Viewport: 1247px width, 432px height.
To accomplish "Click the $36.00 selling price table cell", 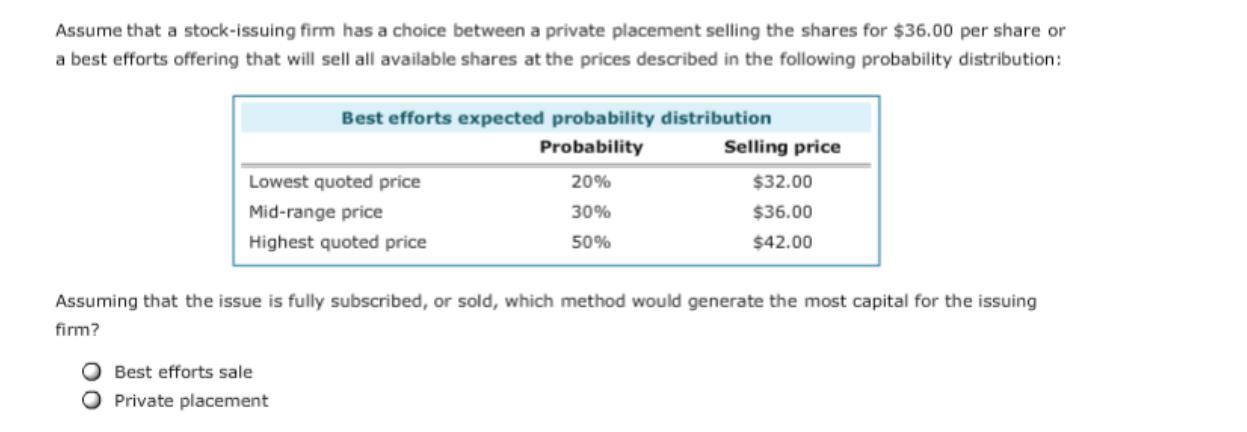I will coord(783,212).
